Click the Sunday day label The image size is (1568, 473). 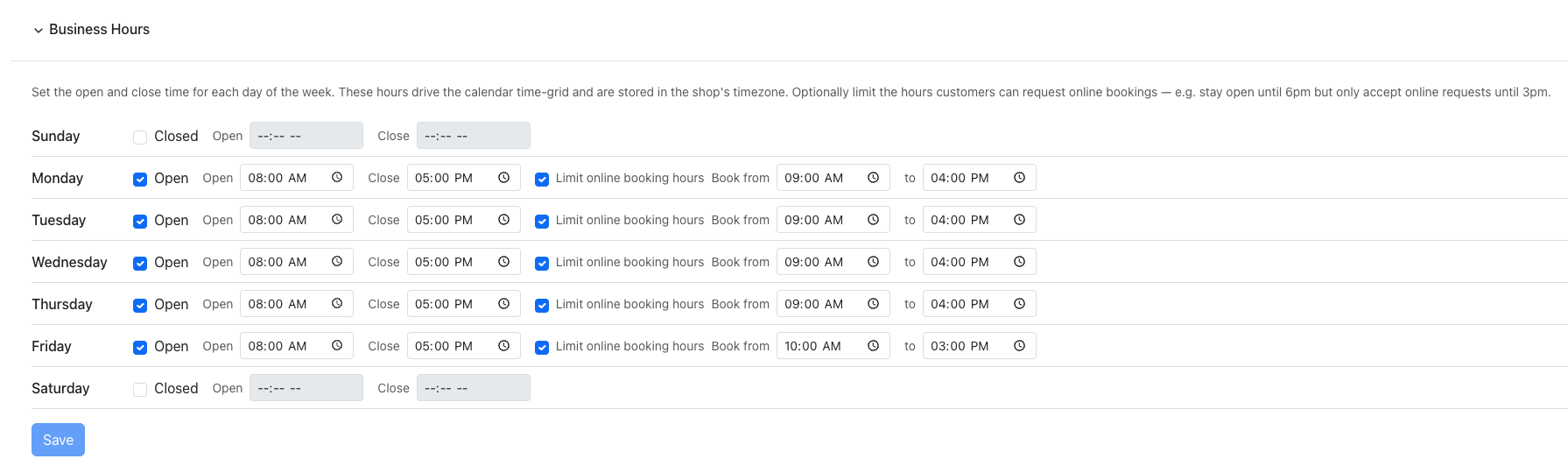click(x=56, y=136)
